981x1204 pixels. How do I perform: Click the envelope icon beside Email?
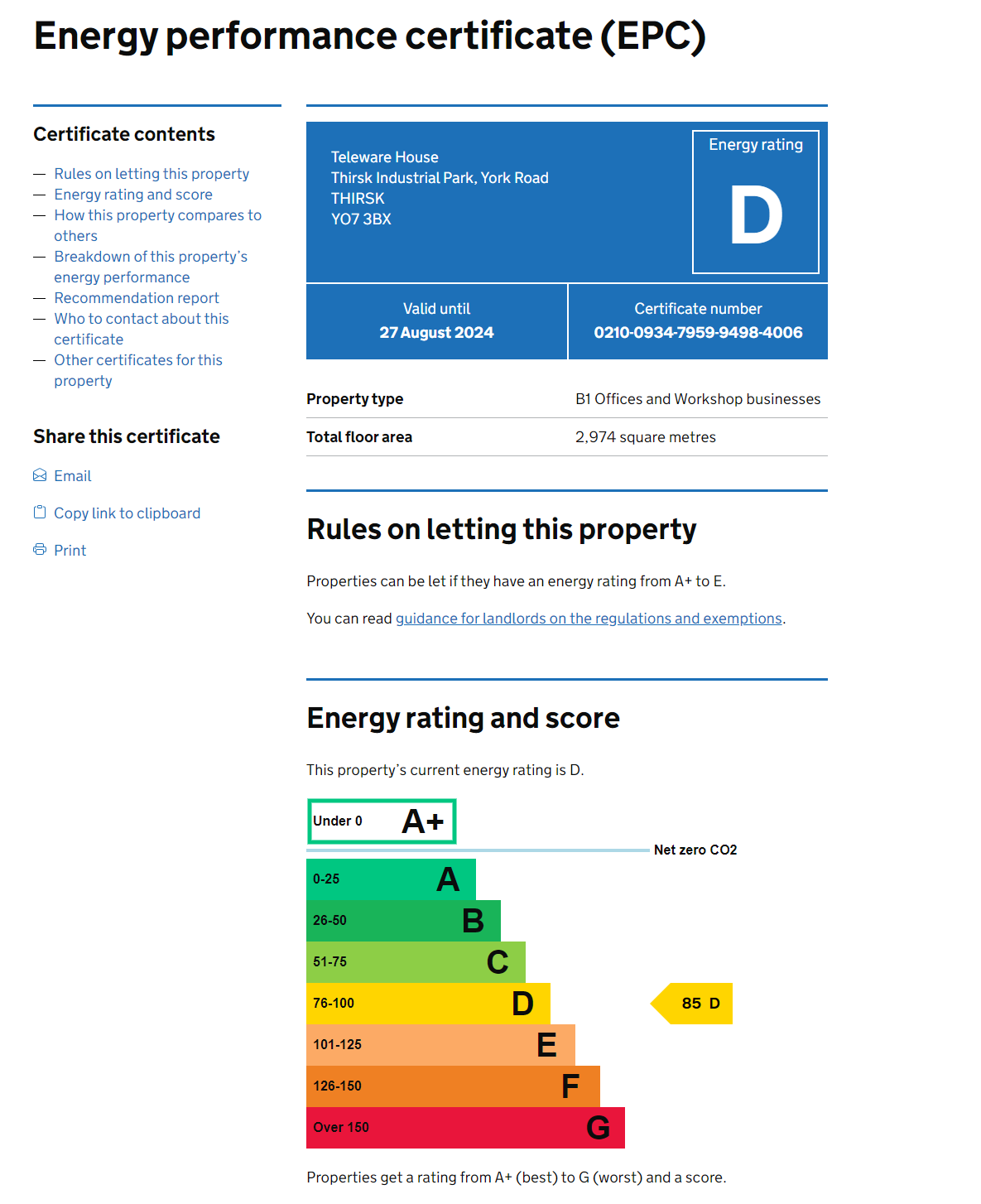pyautogui.click(x=40, y=475)
